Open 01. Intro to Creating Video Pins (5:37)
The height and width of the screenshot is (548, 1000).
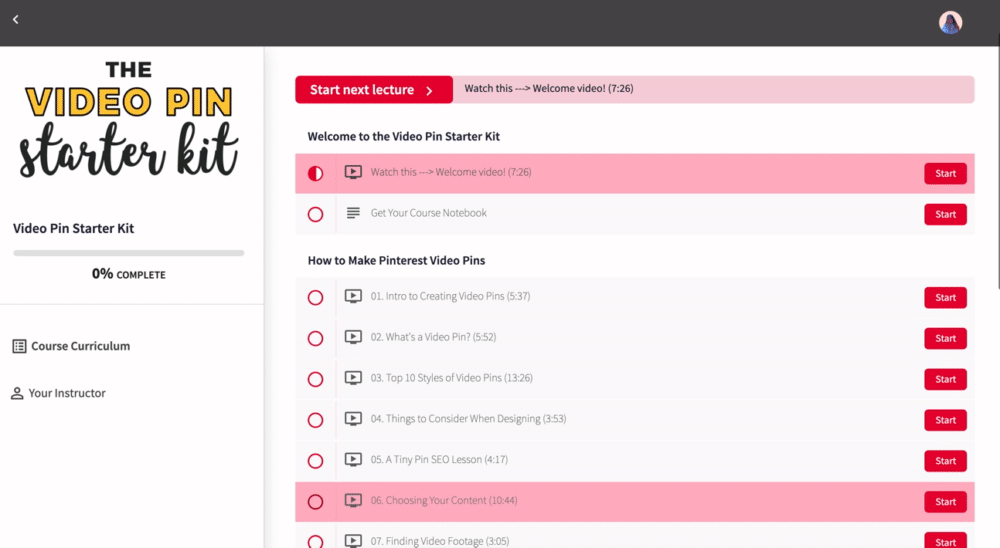click(450, 296)
